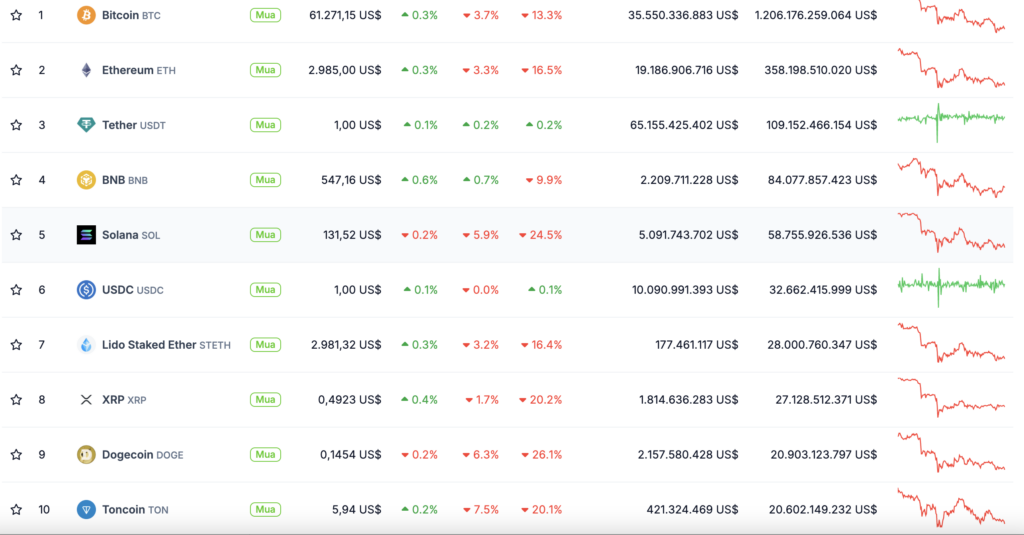This screenshot has height=535, width=1024.
Task: Open the Dogecoin DOGE coin page
Action: (x=142, y=454)
